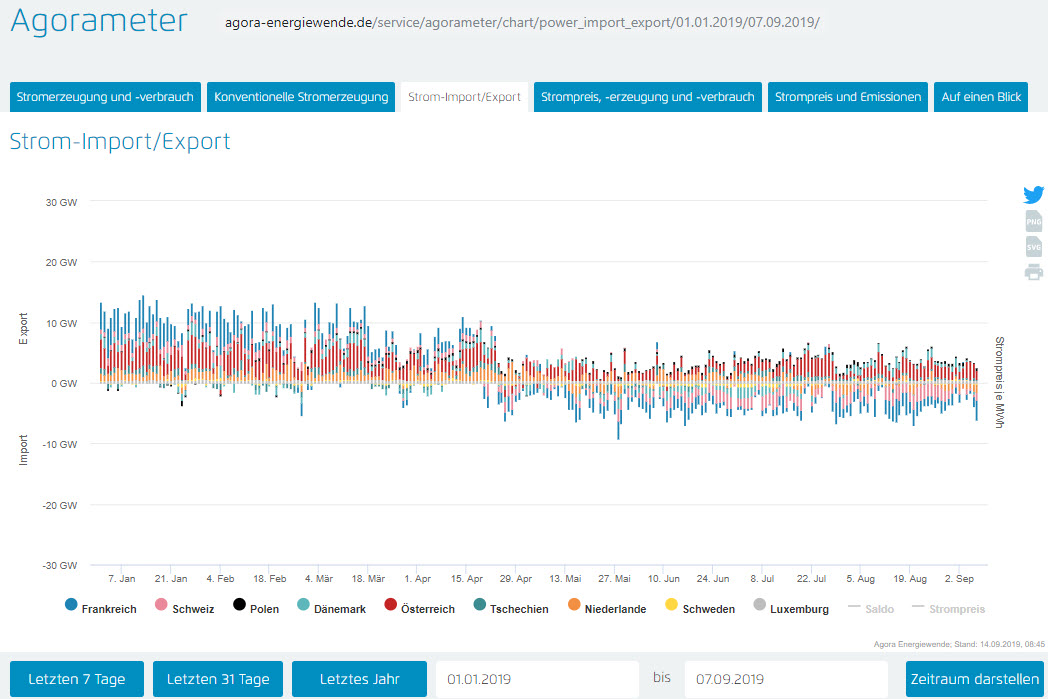Toggle Frankreich series in legend
This screenshot has height=699, width=1048.
[x=101, y=607]
